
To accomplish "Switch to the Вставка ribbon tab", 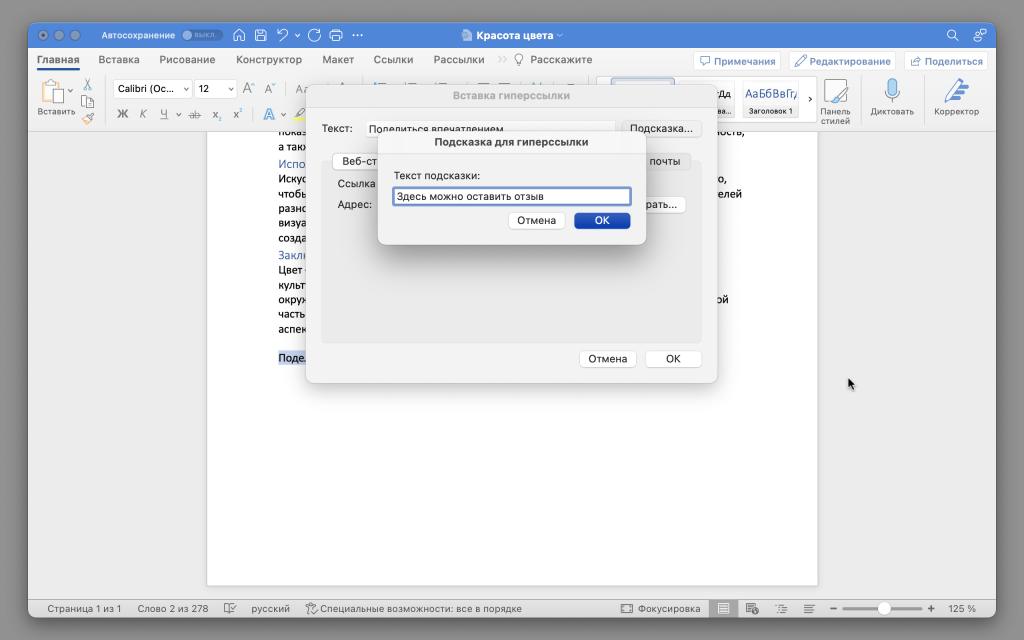I will click(119, 60).
